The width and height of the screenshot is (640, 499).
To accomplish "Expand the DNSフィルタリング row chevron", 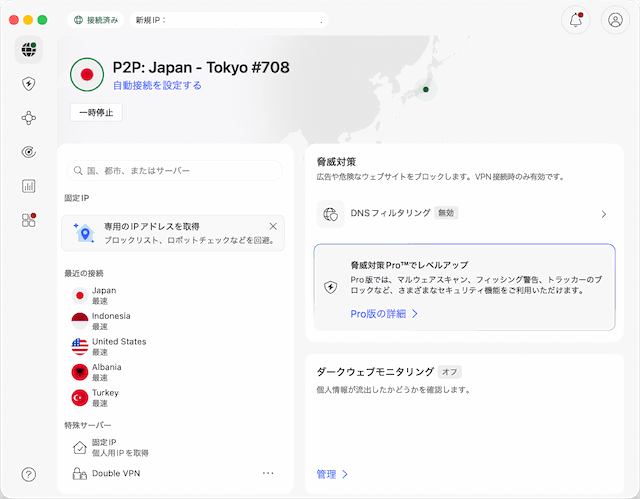I will click(603, 214).
